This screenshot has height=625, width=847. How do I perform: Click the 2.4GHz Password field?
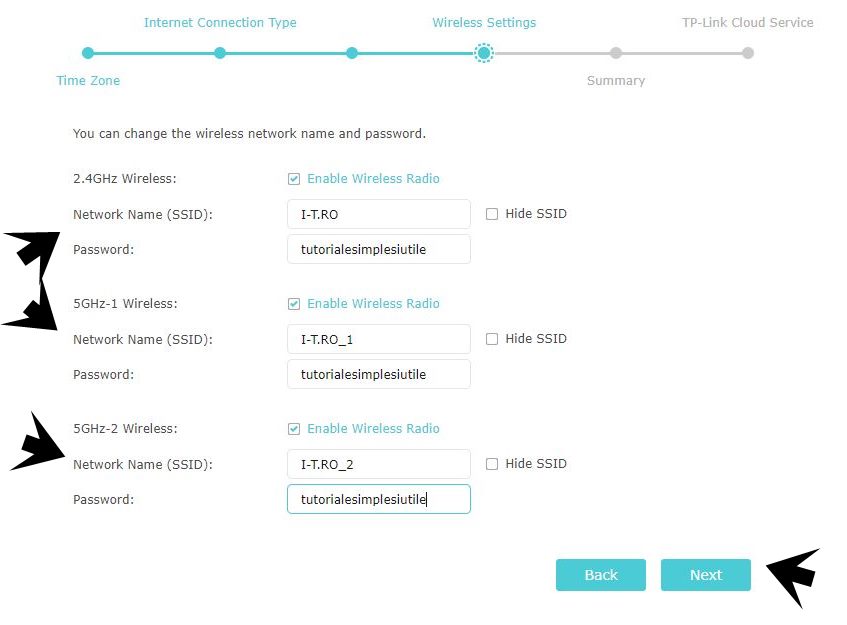(x=379, y=249)
